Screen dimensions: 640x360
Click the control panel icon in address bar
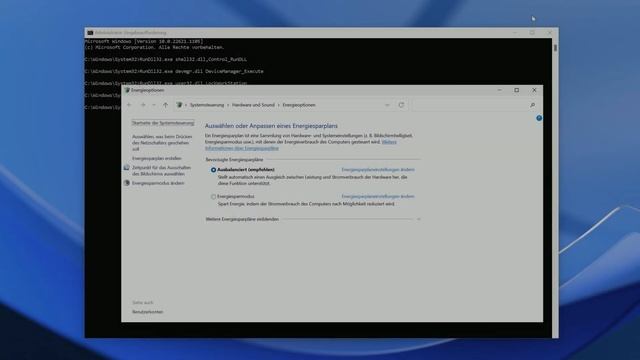click(179, 105)
